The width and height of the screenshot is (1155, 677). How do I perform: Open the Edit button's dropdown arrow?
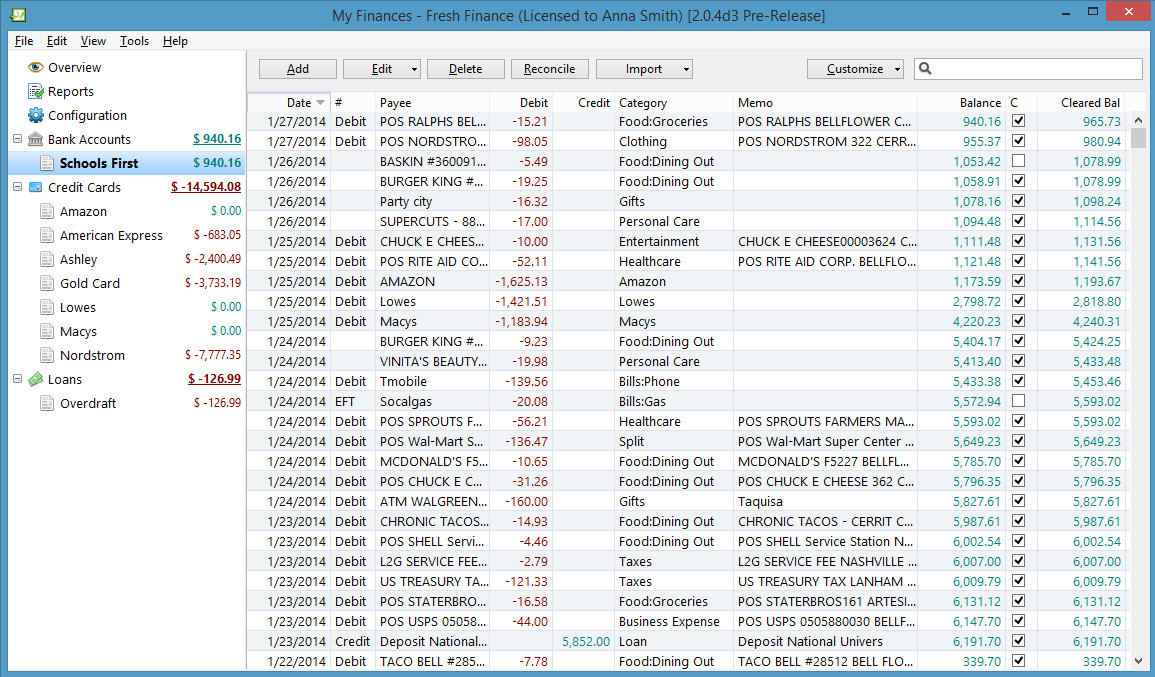click(x=414, y=69)
